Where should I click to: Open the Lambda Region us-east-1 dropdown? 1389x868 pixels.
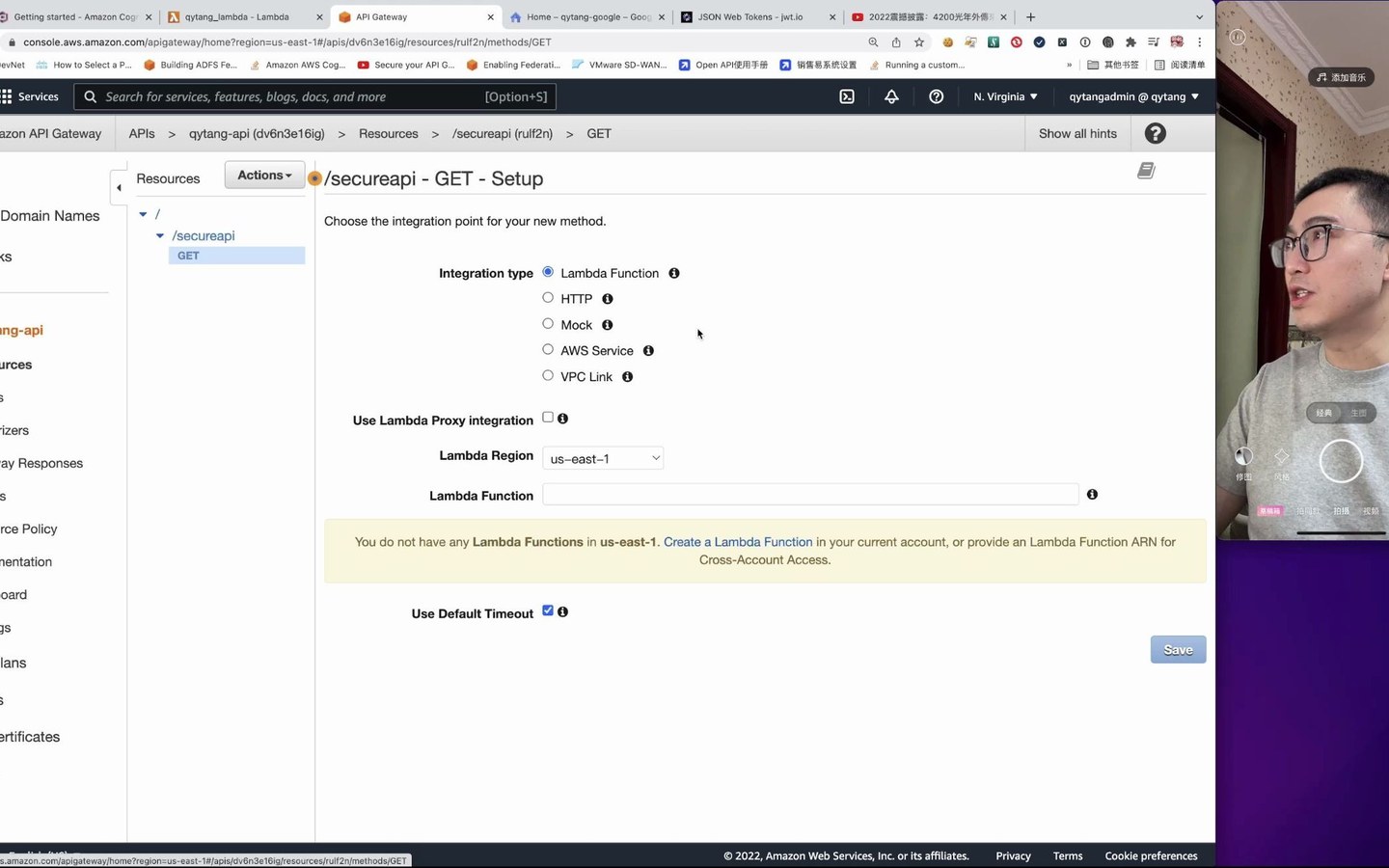coord(603,458)
